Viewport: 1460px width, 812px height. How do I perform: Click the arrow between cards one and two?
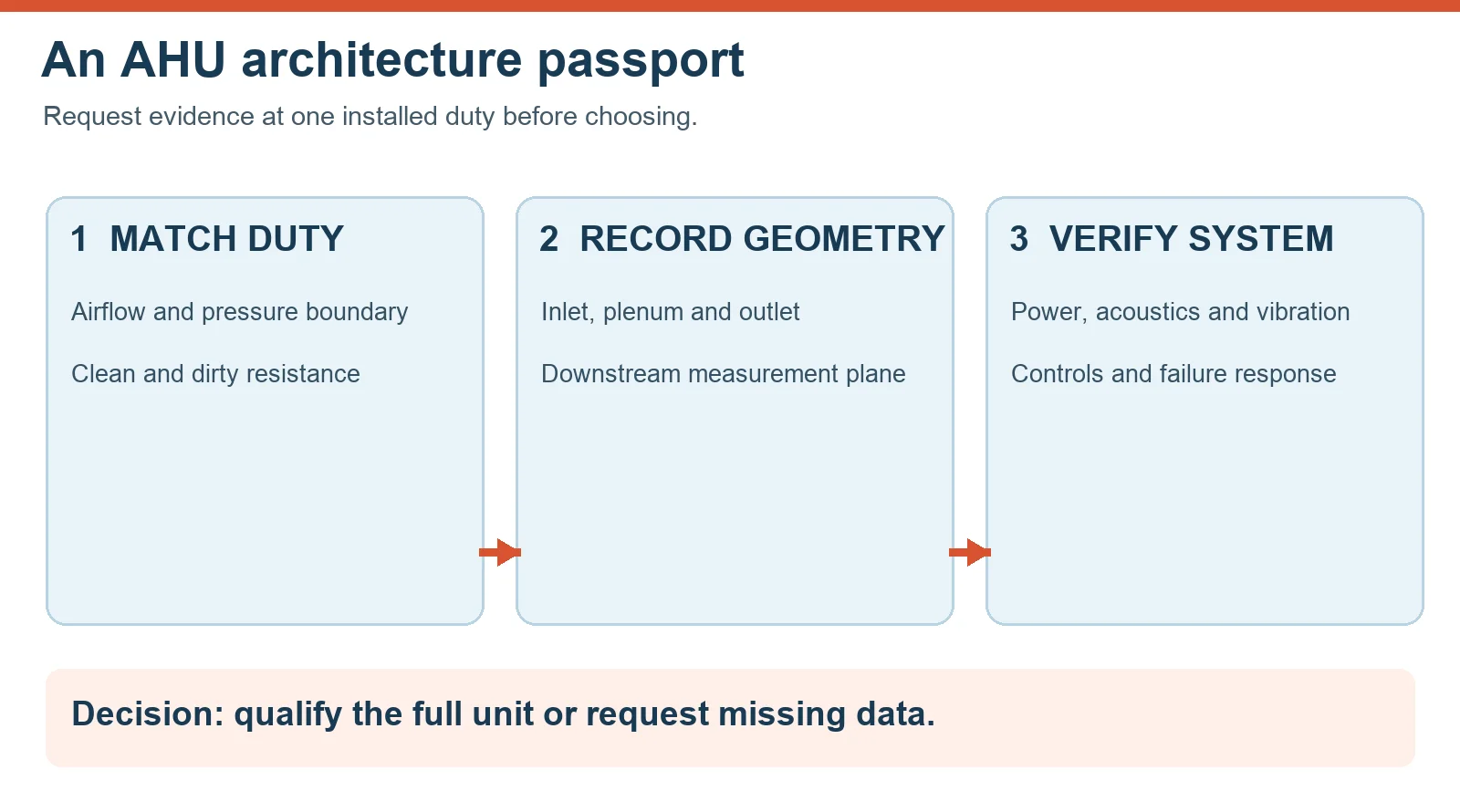tap(500, 552)
